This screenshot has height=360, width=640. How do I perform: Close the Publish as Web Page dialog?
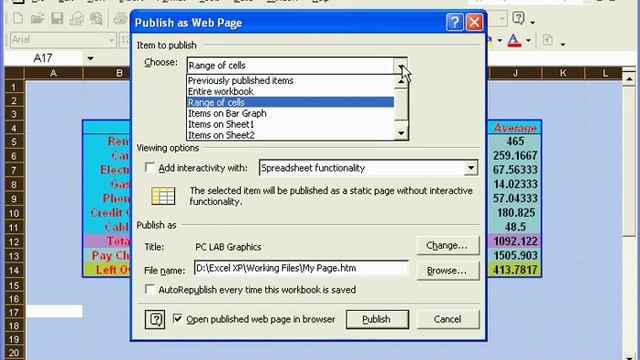click(474, 22)
